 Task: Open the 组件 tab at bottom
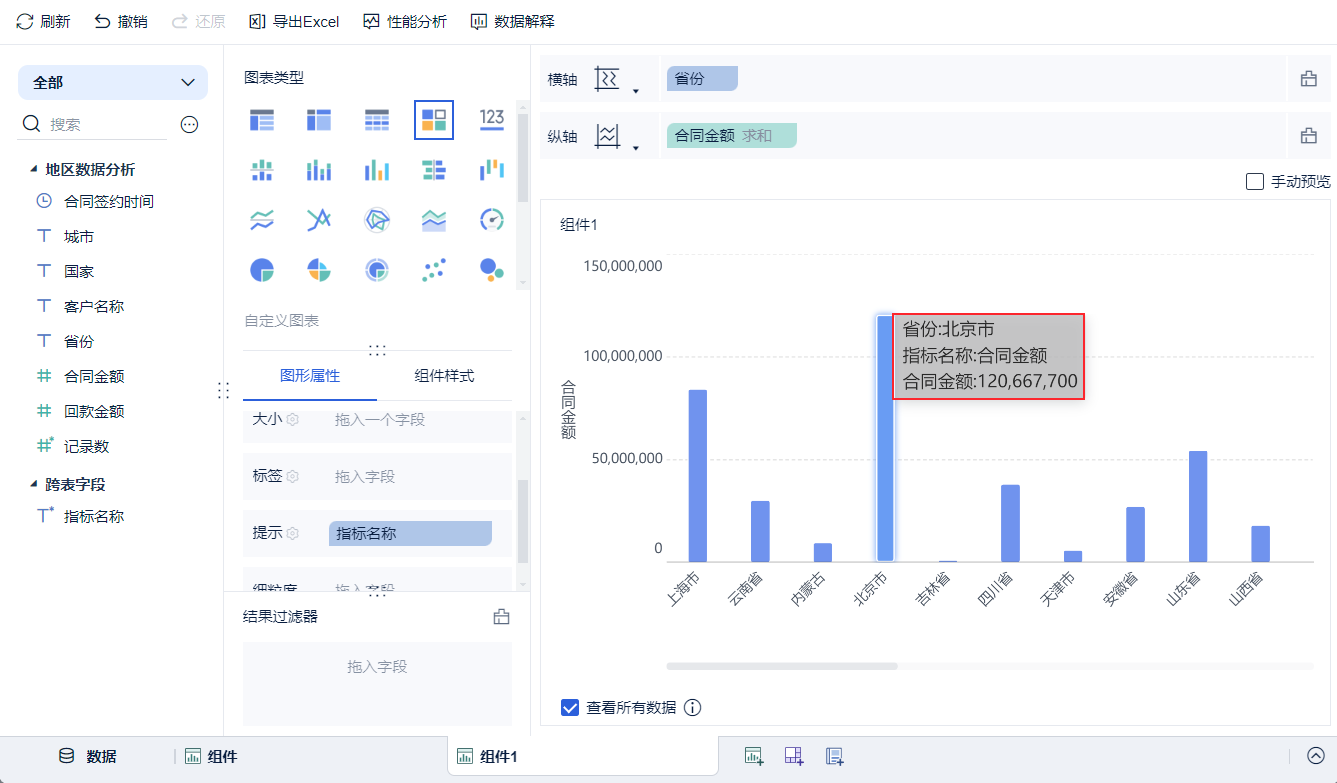tap(211, 757)
